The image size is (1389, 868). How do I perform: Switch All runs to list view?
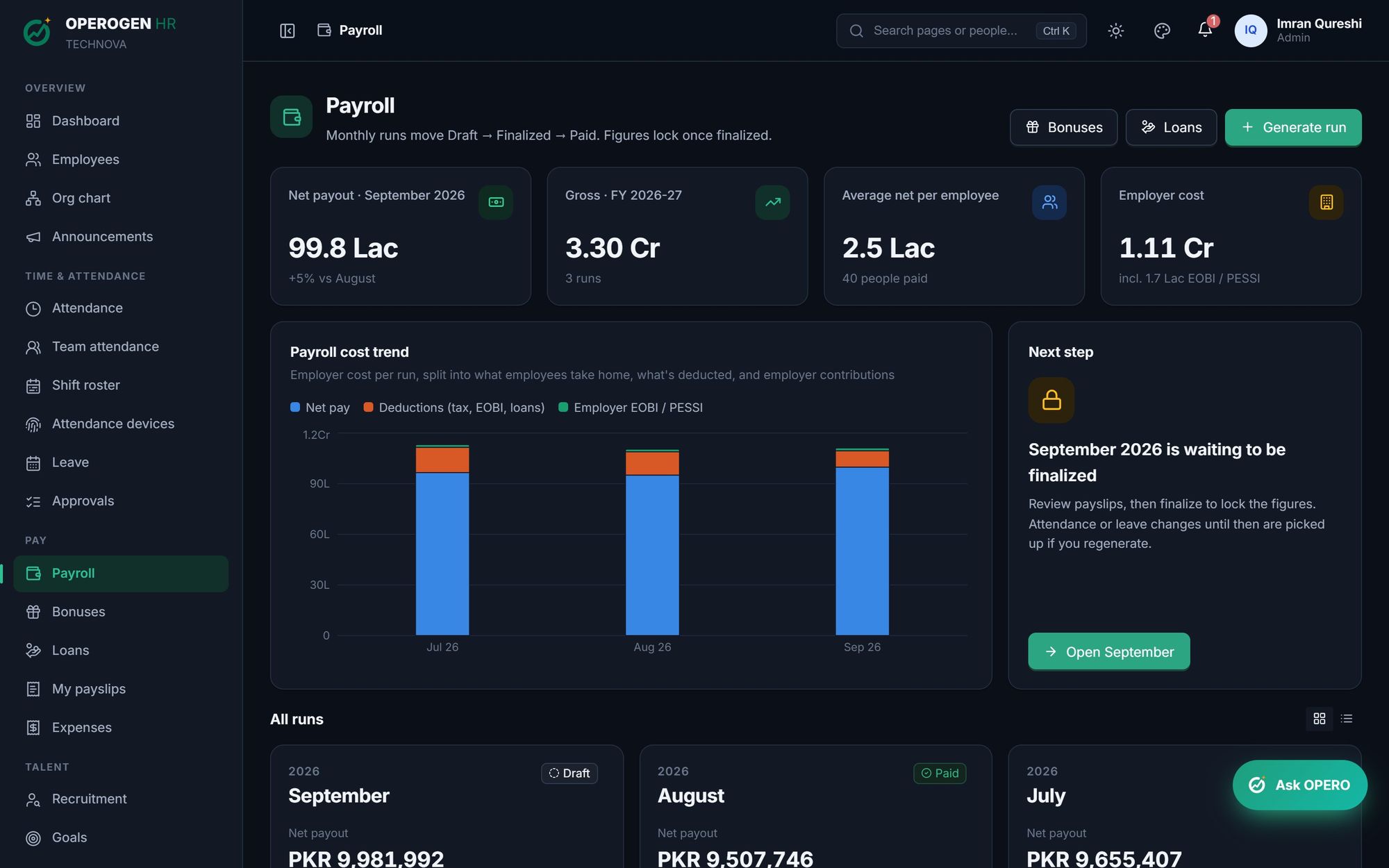coord(1347,719)
